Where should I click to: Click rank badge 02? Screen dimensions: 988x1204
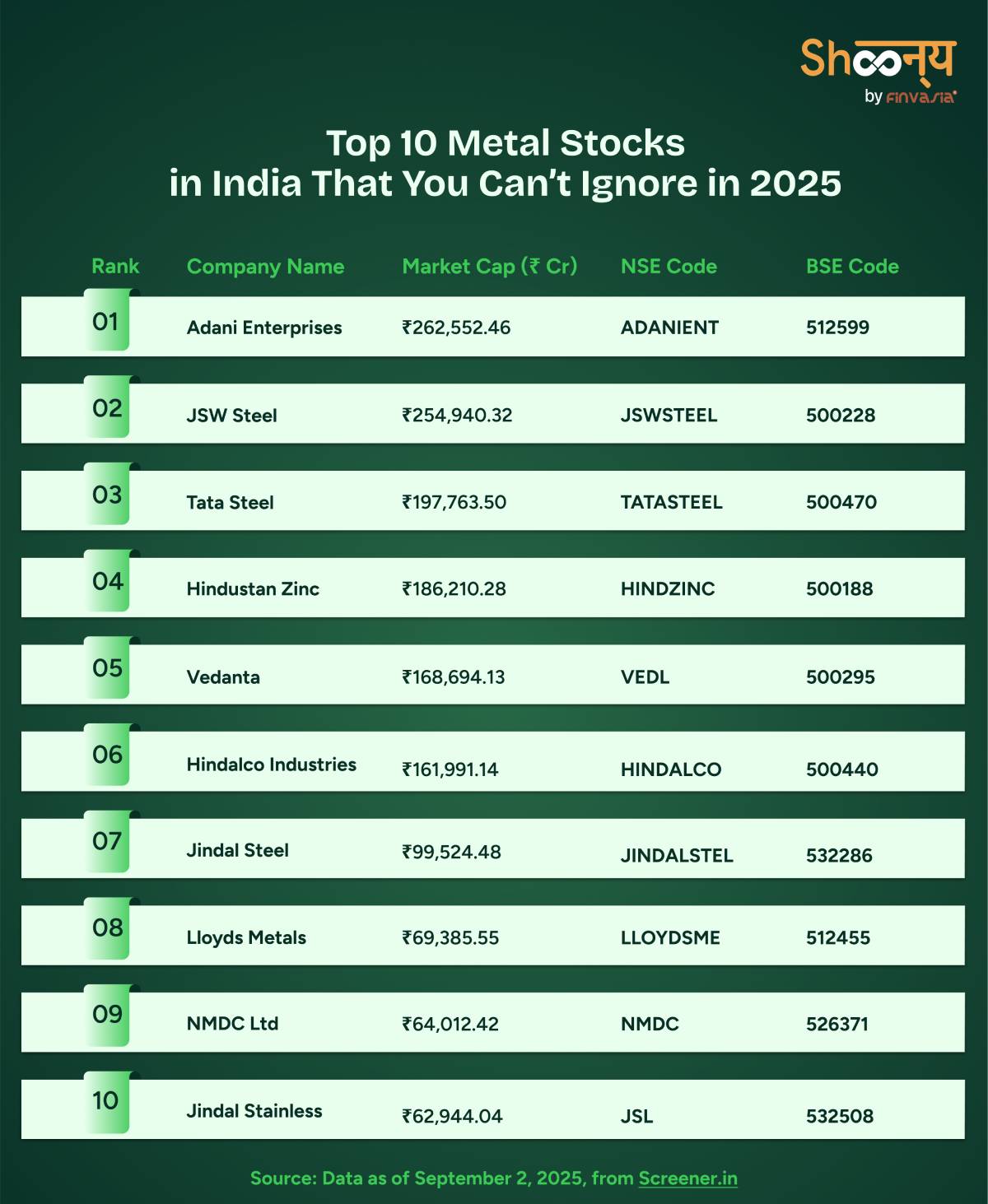[106, 407]
